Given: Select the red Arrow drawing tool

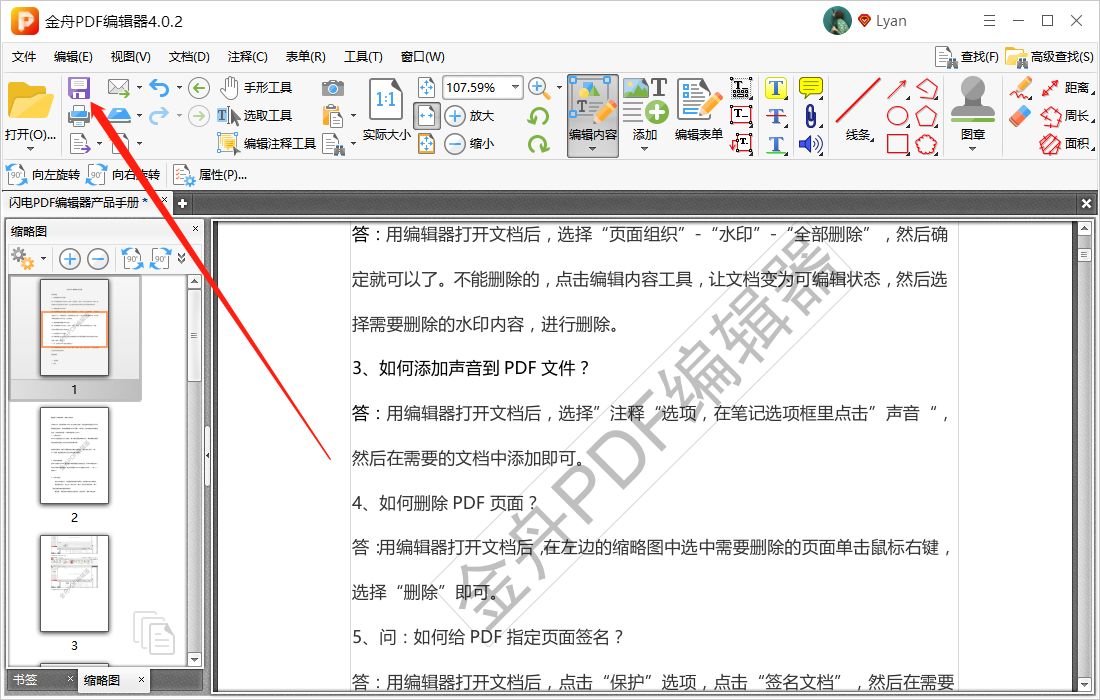Looking at the screenshot, I should point(897,88).
